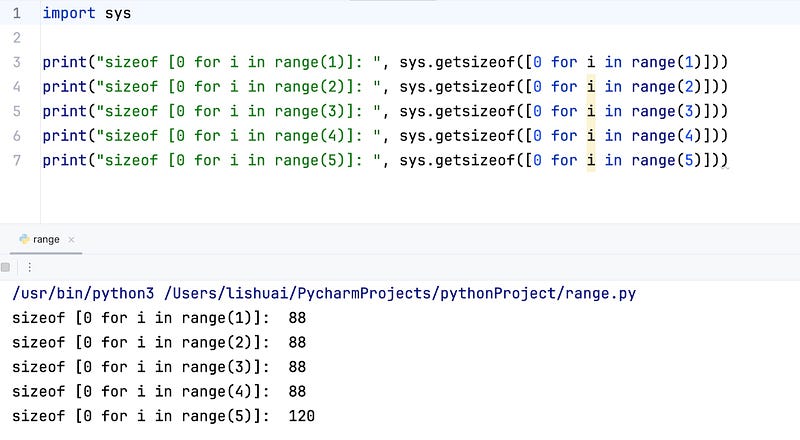Click line number 1 in the gutter
Viewport: 800px width, 440px height.
pos(16,14)
